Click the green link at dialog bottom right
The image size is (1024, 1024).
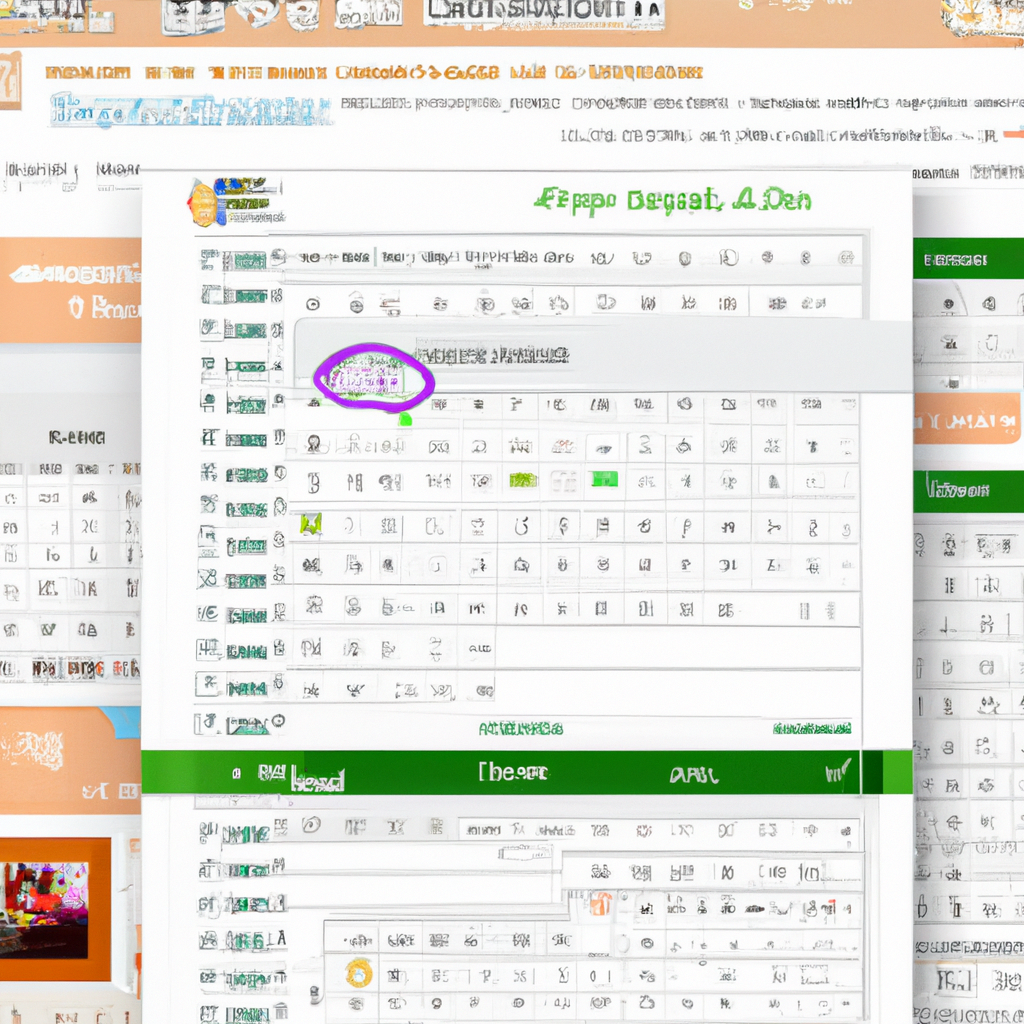811,729
